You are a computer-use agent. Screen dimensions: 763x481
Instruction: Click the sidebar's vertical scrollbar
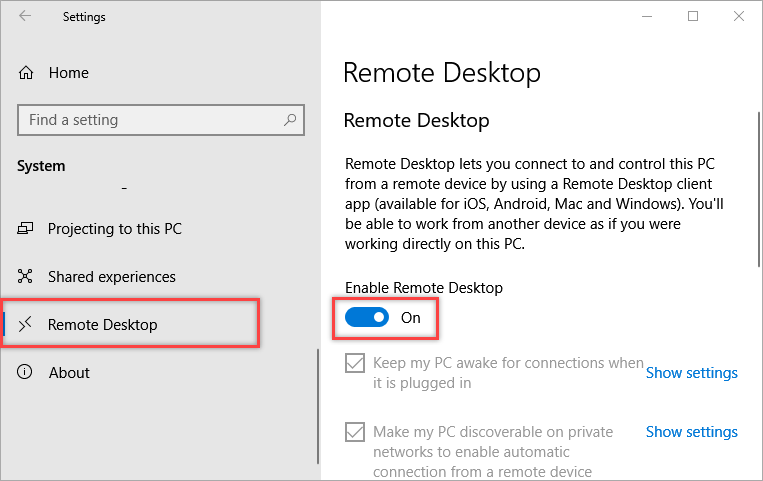pos(317,405)
